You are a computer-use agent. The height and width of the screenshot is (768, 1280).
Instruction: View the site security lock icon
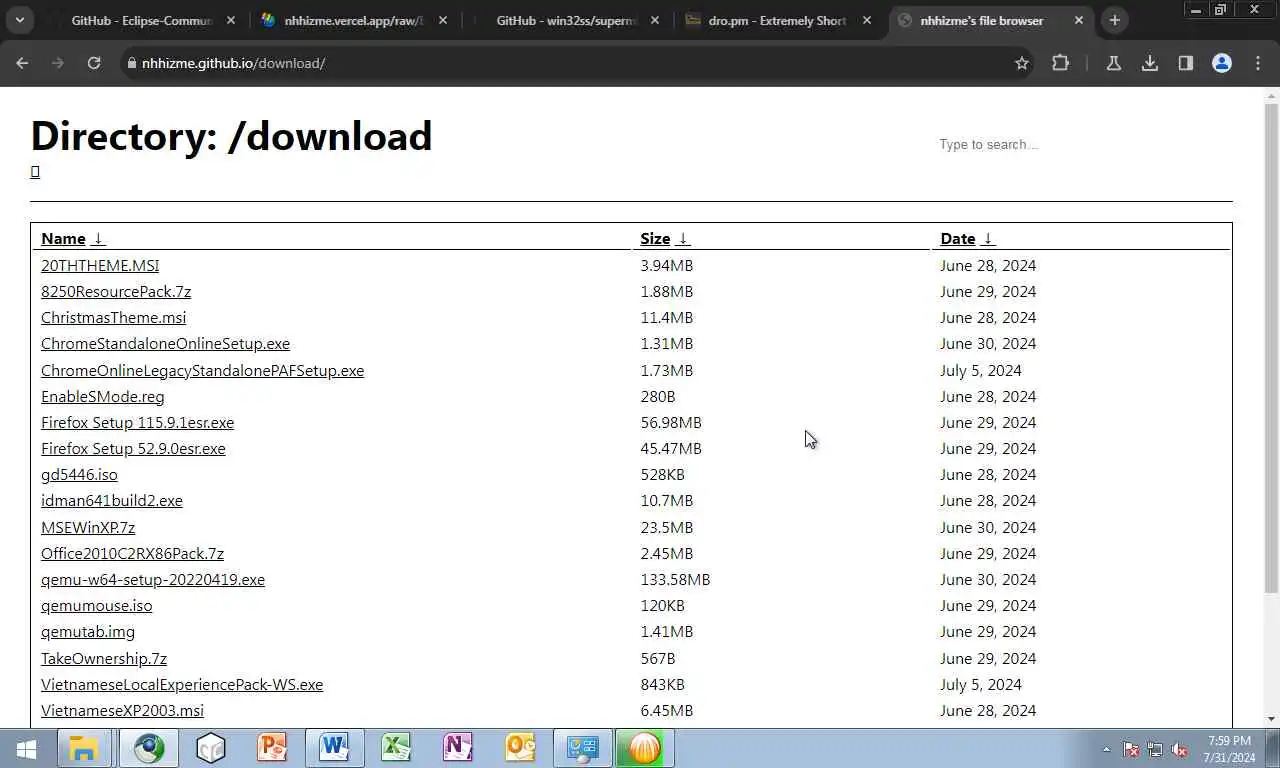point(131,63)
